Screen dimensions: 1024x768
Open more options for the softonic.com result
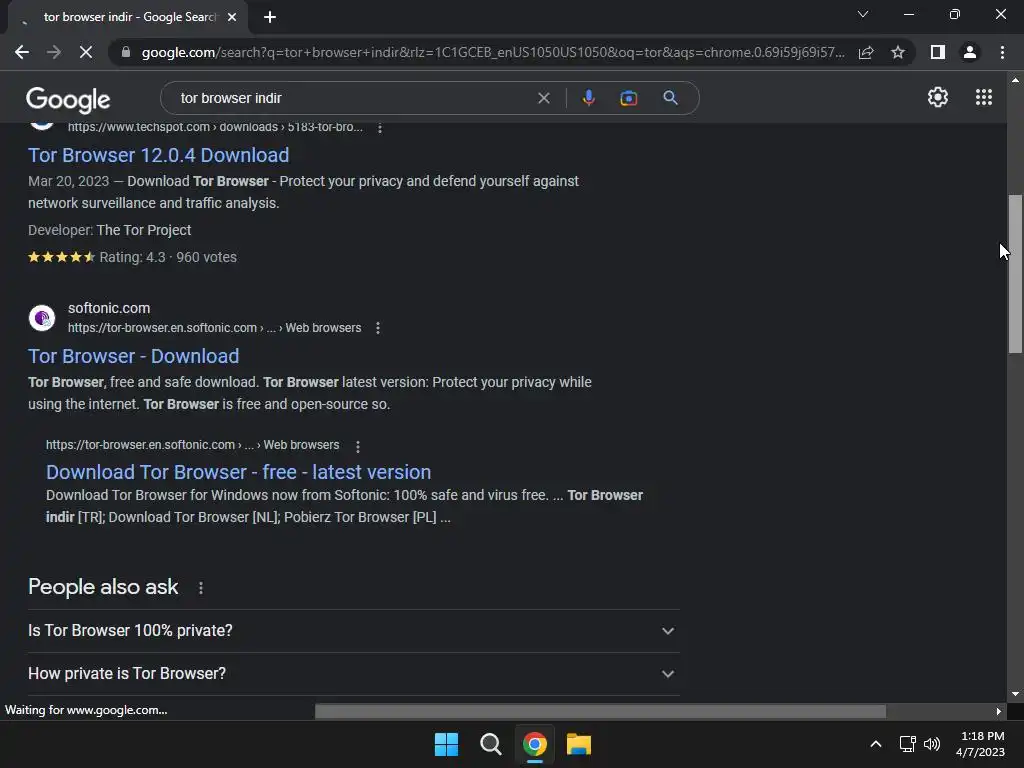pos(377,328)
